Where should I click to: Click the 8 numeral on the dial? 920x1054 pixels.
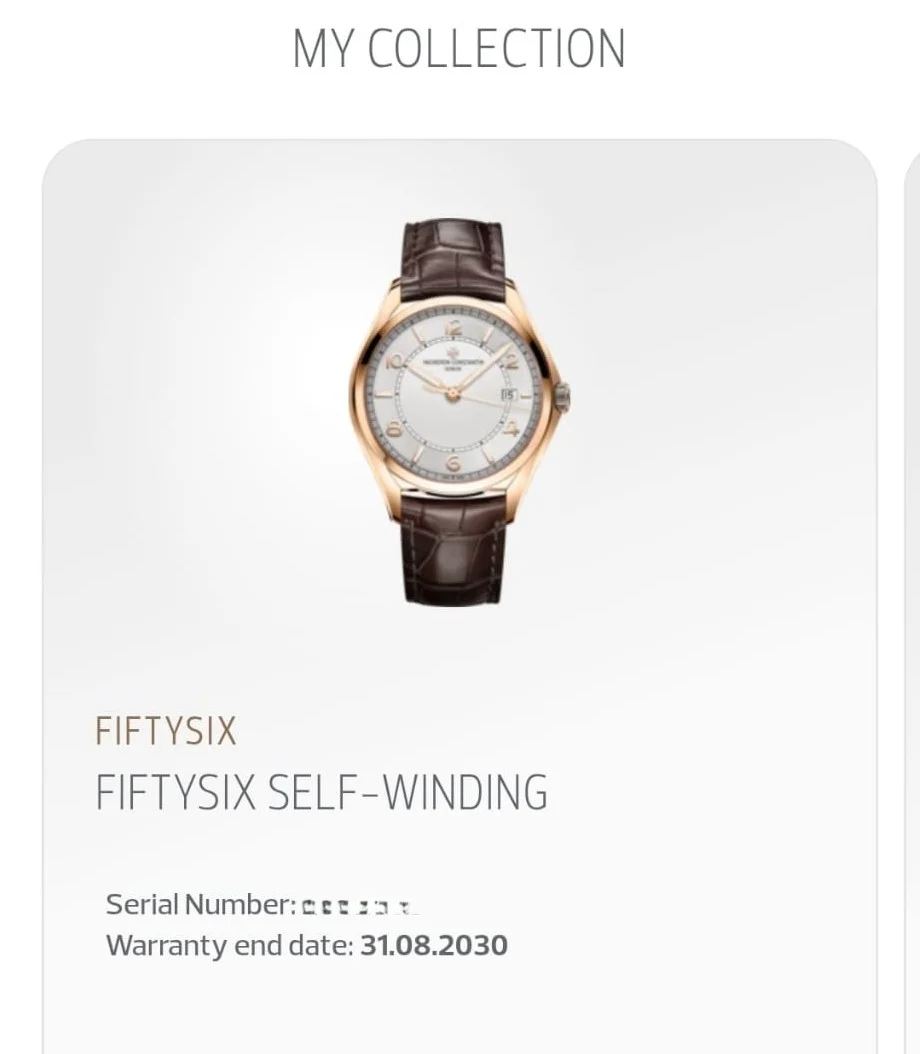[x=395, y=430]
